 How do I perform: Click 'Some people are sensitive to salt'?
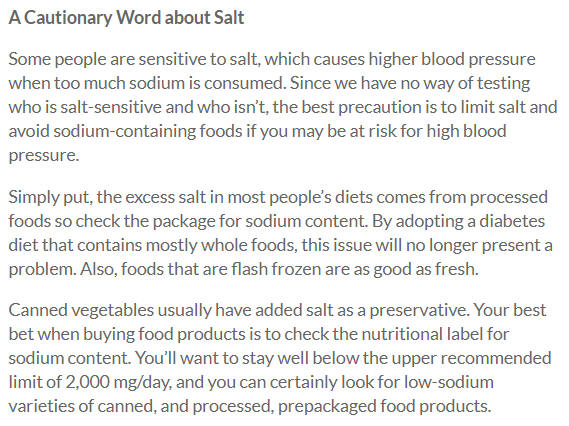(x=132, y=59)
